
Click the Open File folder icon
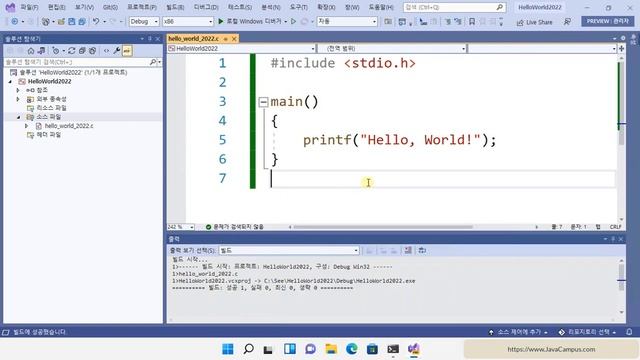(61, 22)
